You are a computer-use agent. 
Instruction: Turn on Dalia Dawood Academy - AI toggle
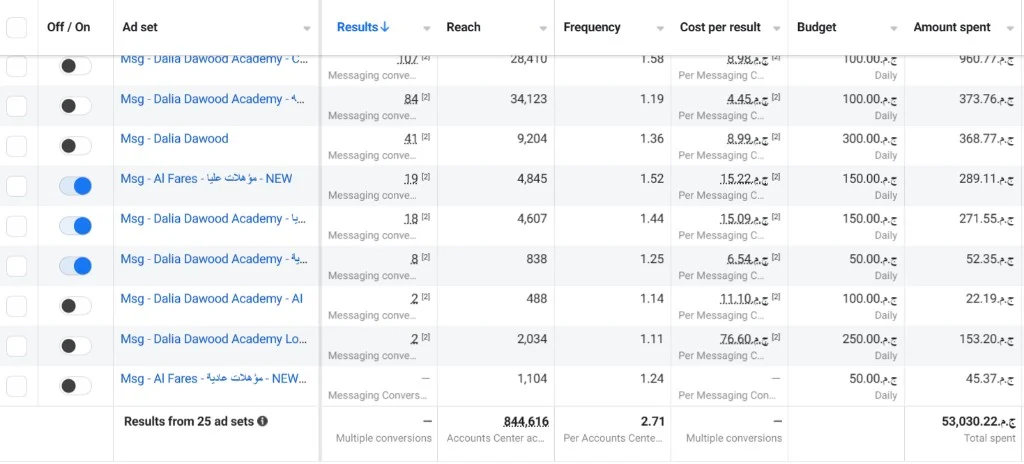pyautogui.click(x=75, y=306)
